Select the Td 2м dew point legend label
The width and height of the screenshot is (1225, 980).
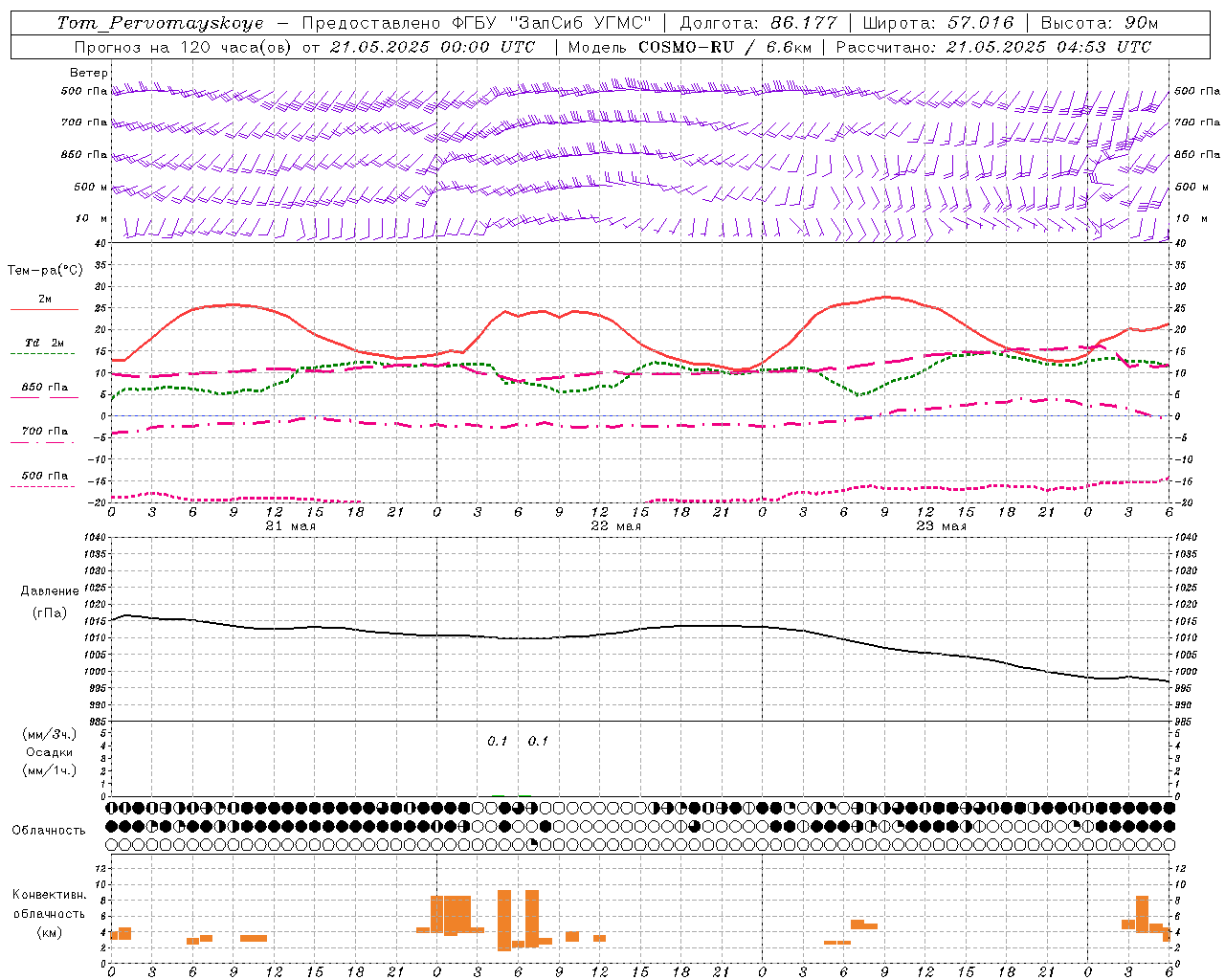pyautogui.click(x=45, y=343)
